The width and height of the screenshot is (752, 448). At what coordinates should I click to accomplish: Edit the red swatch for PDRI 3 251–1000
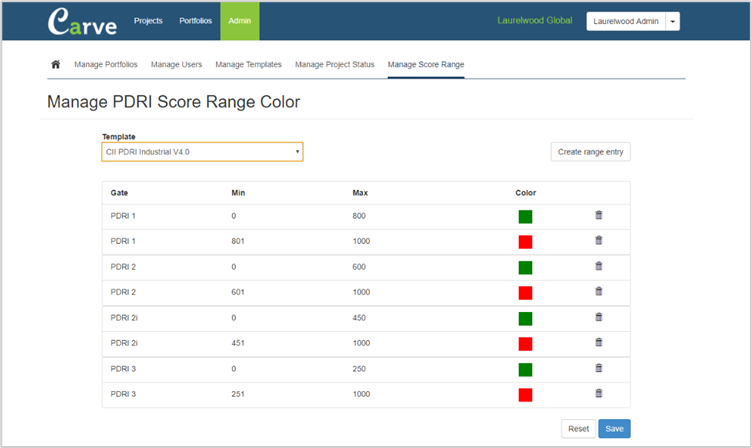(x=525, y=395)
